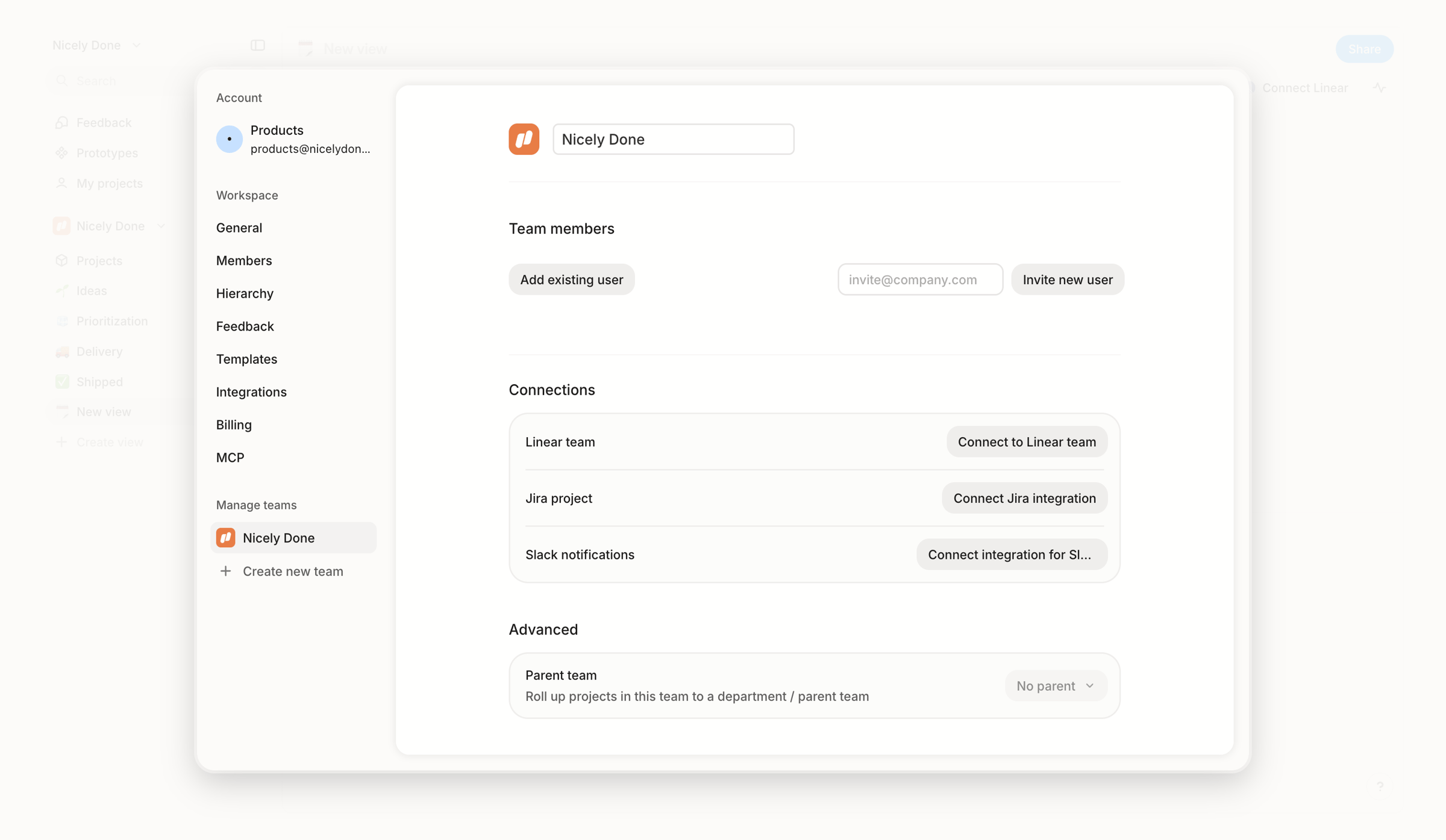Screen dimensions: 1446x840
Task: Click the Projects cube icon in background sidebar
Action: click(61, 261)
